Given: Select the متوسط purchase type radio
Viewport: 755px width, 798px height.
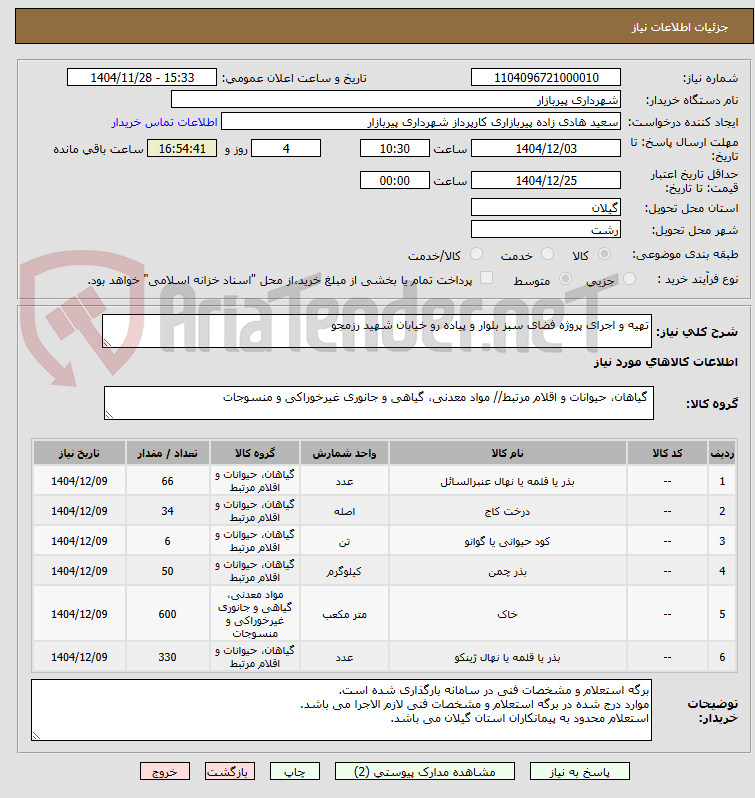Looking at the screenshot, I should (565, 279).
